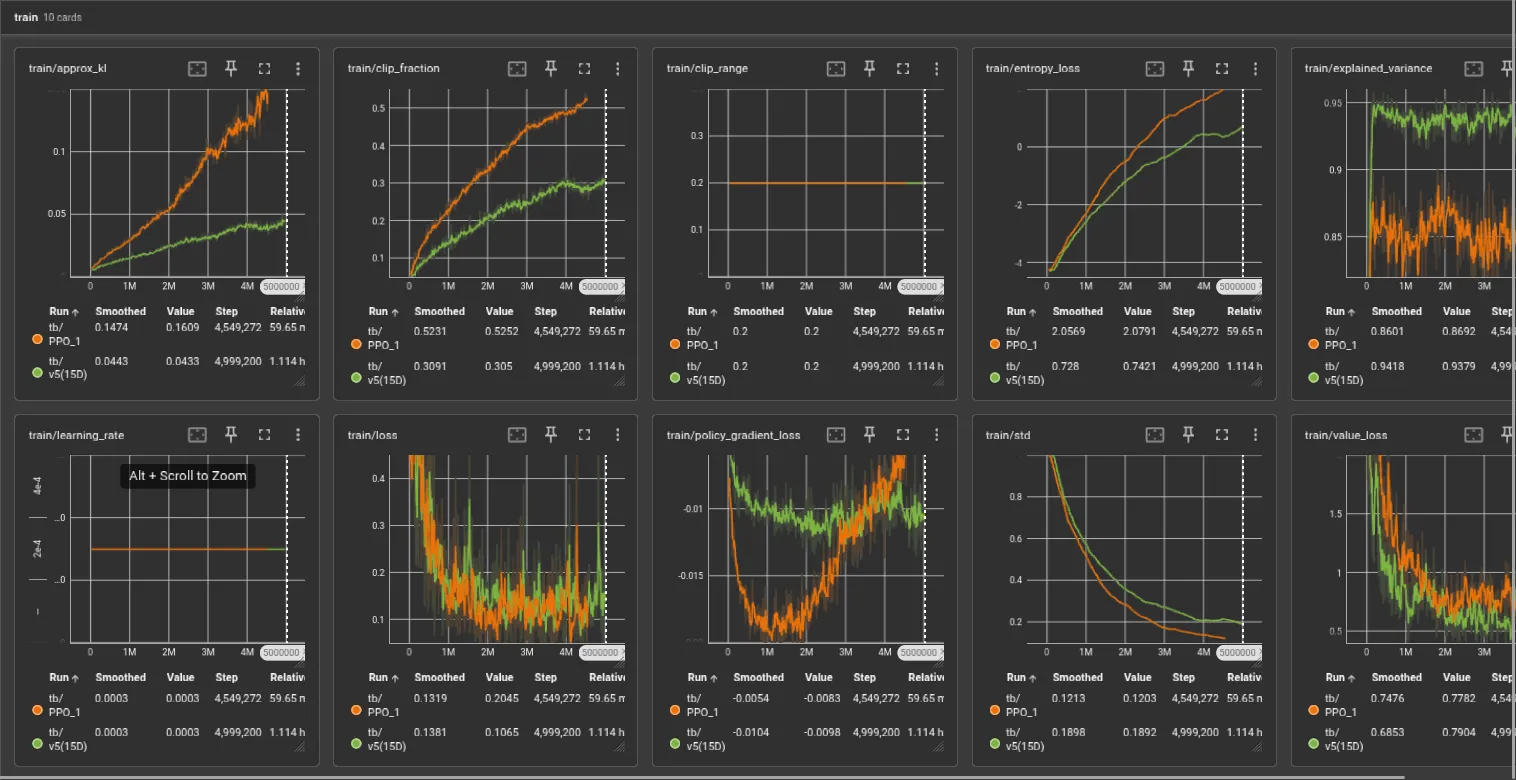This screenshot has width=1516, height=780.
Task: Expand train/learning_rate chart to full size
Action: pos(265,435)
